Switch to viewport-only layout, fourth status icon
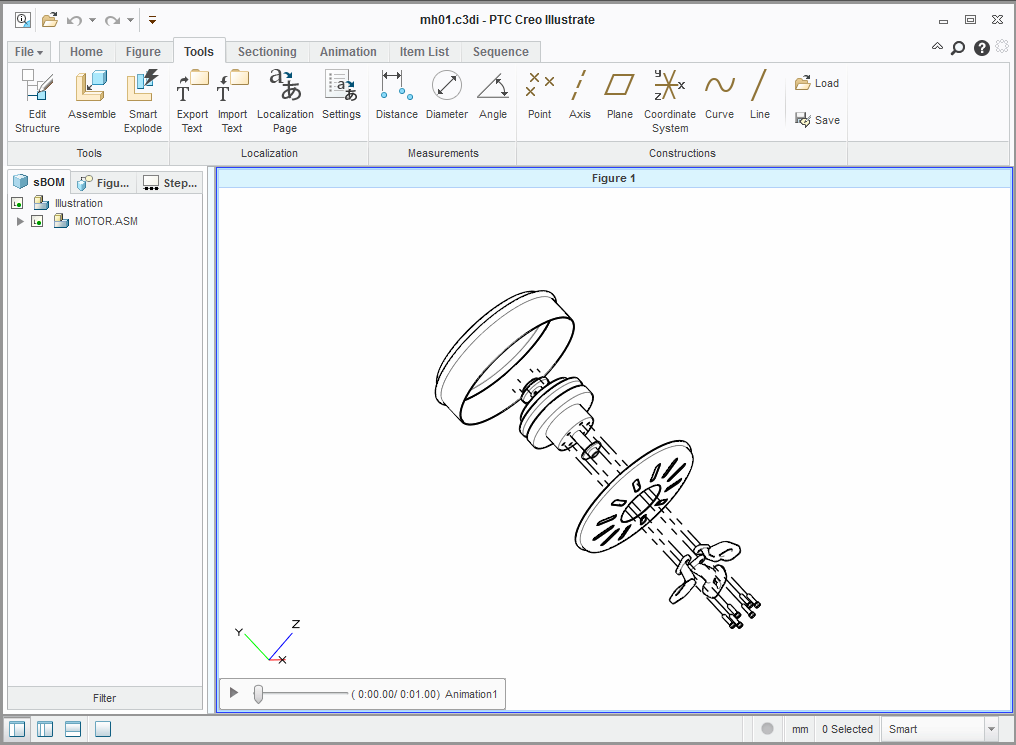 tap(103, 729)
